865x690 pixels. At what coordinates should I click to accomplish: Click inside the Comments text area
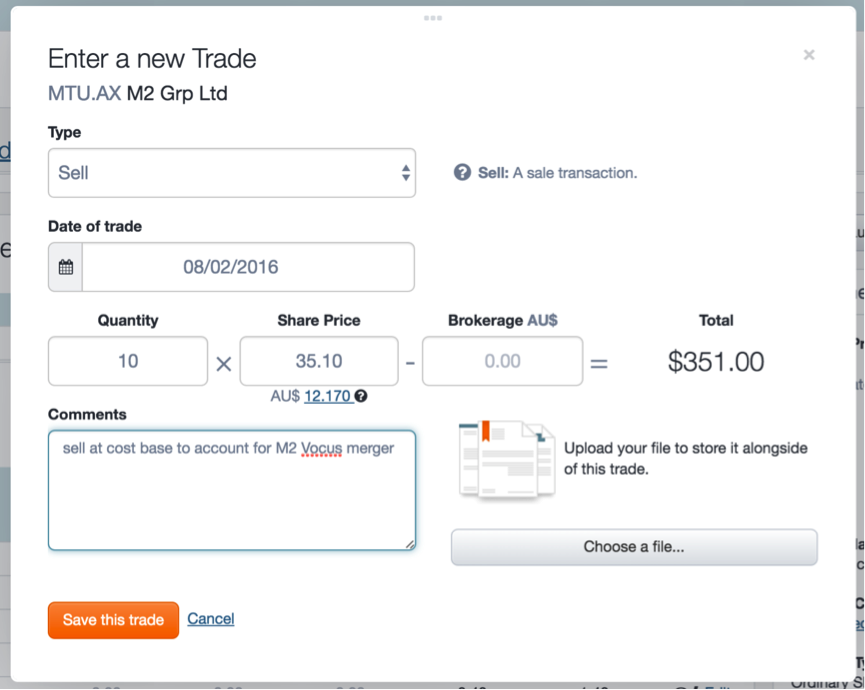[230, 485]
